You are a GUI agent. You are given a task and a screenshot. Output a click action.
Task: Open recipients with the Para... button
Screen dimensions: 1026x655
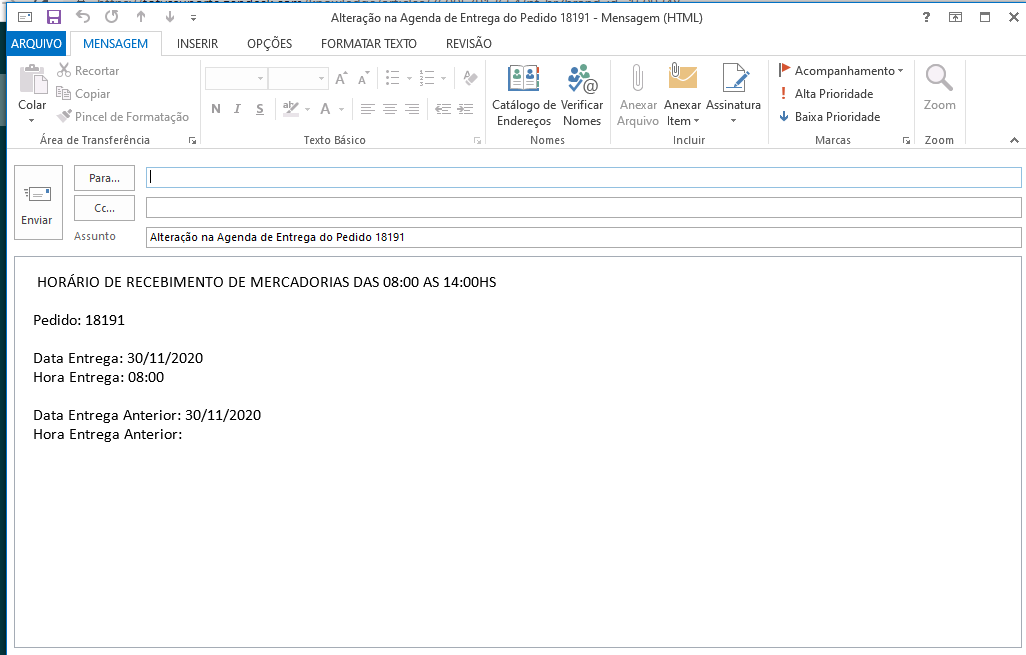pos(104,178)
